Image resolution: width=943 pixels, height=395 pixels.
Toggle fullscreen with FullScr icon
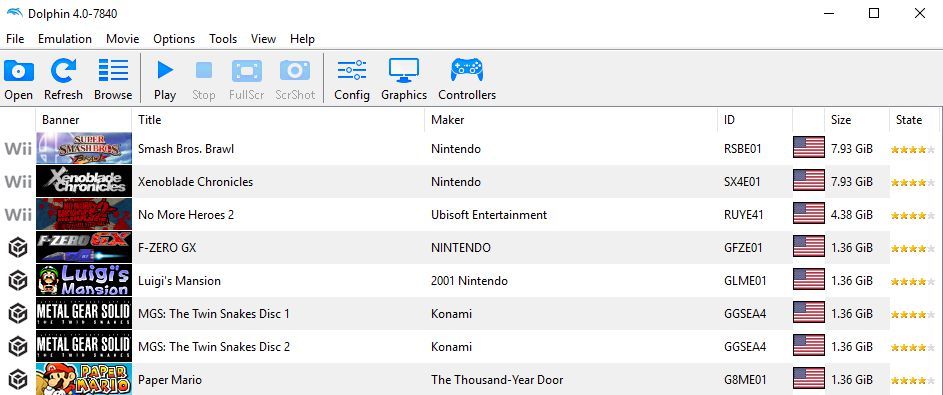click(x=247, y=71)
